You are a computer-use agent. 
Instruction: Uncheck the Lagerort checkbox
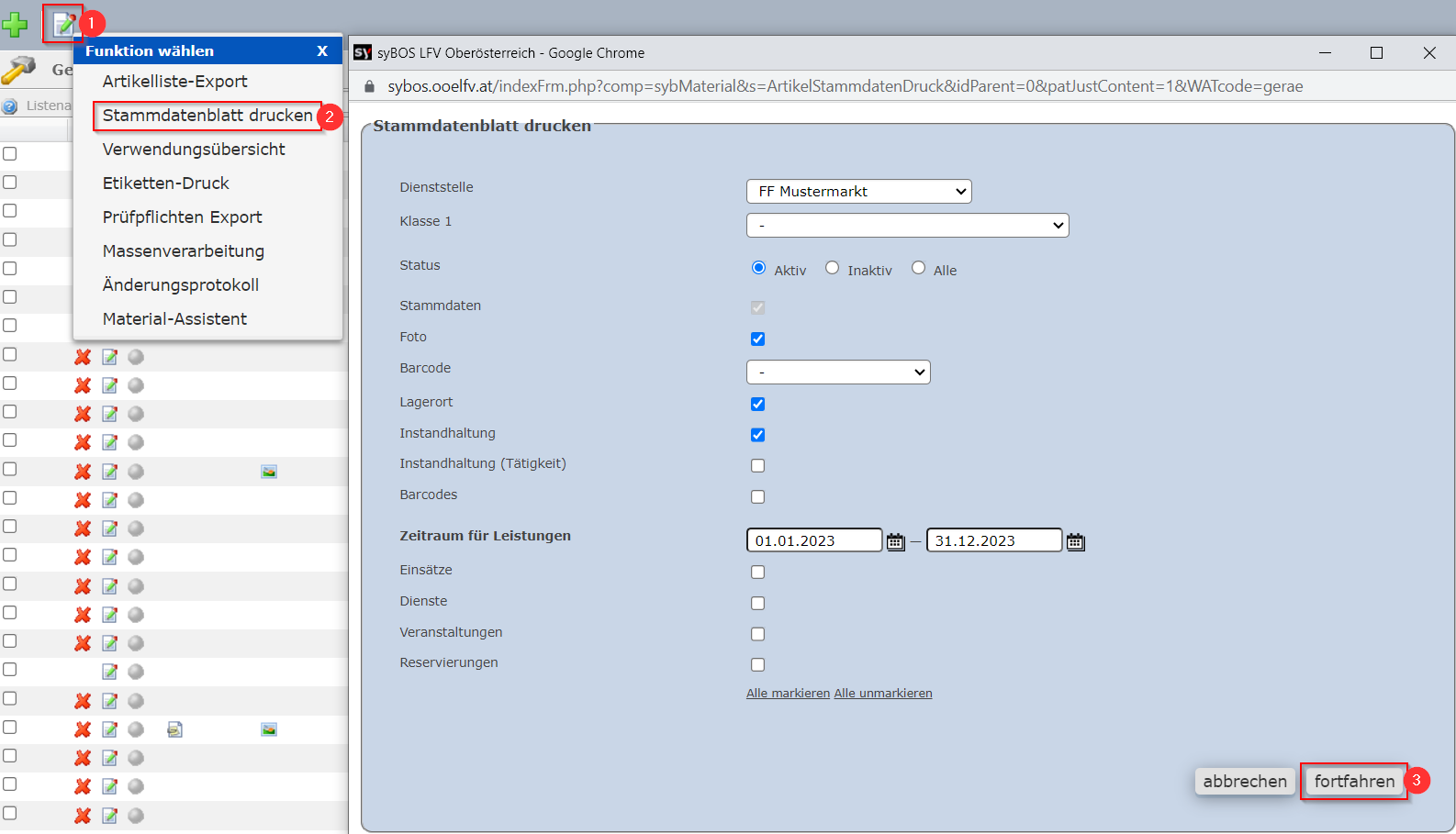click(757, 404)
